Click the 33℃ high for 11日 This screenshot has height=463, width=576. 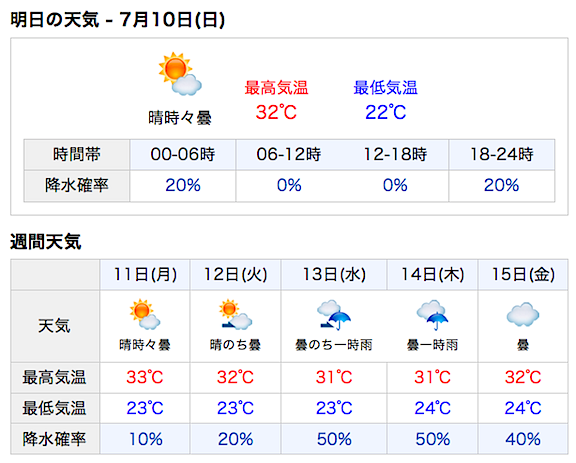coord(145,377)
